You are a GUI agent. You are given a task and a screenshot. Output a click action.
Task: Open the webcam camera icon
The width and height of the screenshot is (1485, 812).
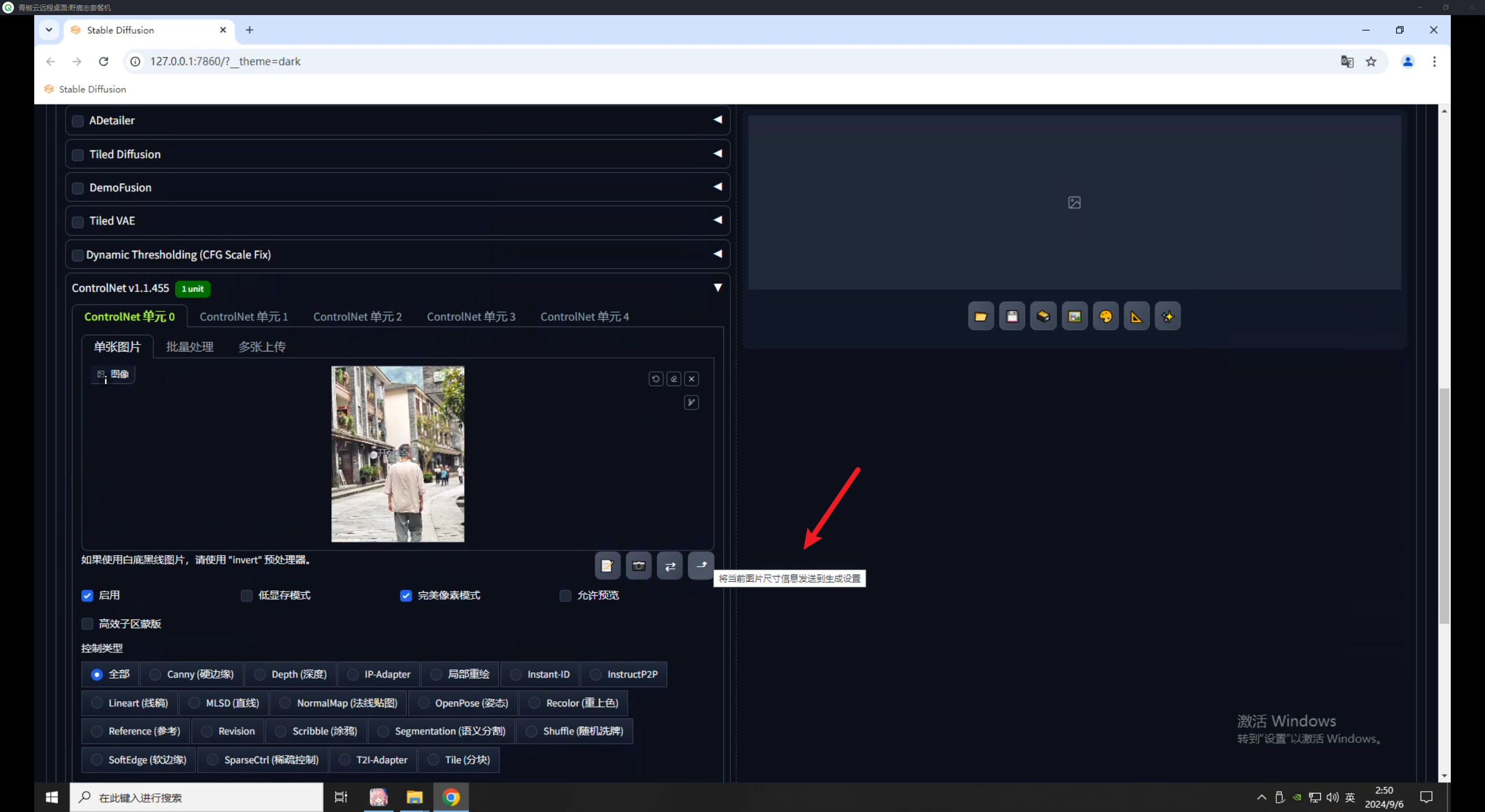pos(639,565)
